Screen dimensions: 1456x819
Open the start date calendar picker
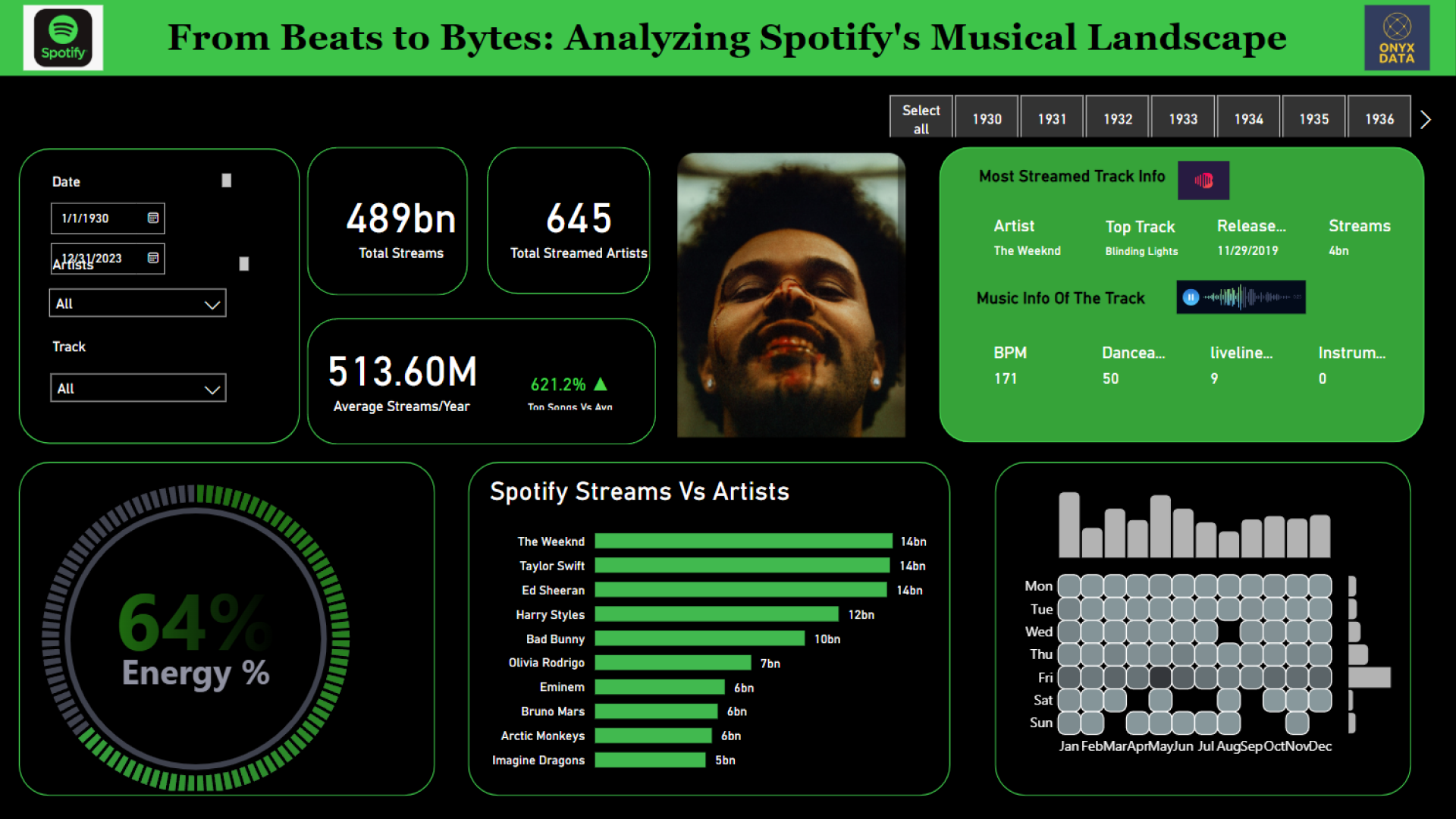(x=153, y=218)
